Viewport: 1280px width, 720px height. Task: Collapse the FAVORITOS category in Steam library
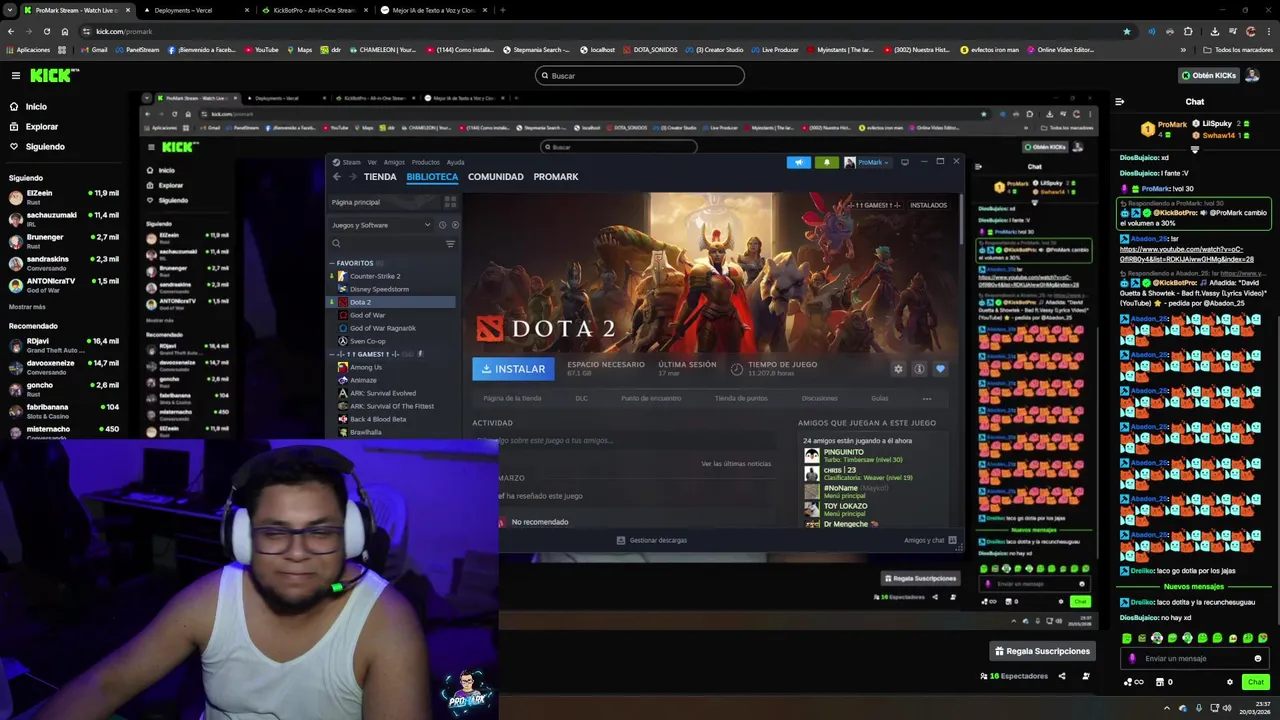point(332,263)
